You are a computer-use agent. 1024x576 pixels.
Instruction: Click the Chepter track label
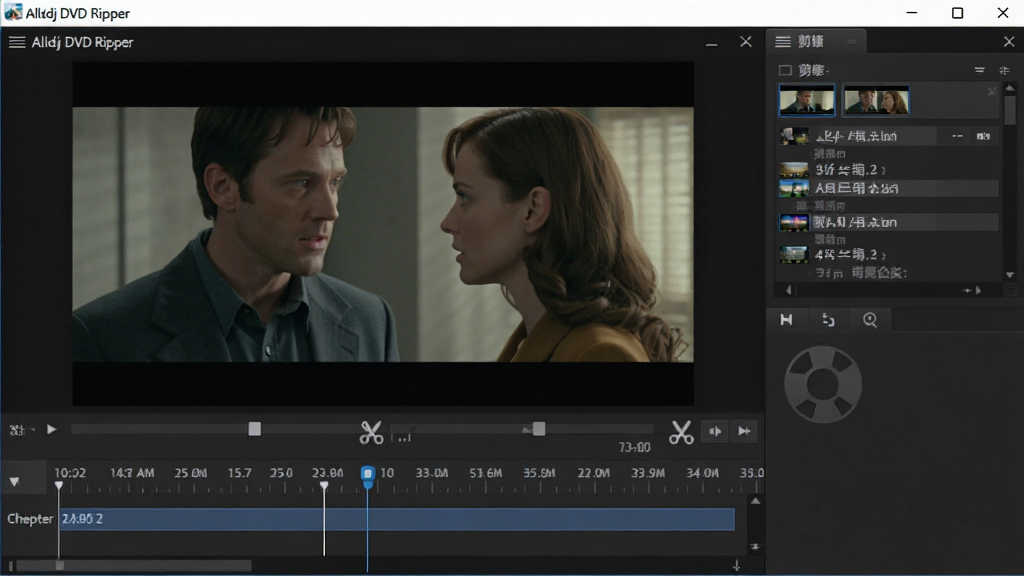pos(29,519)
